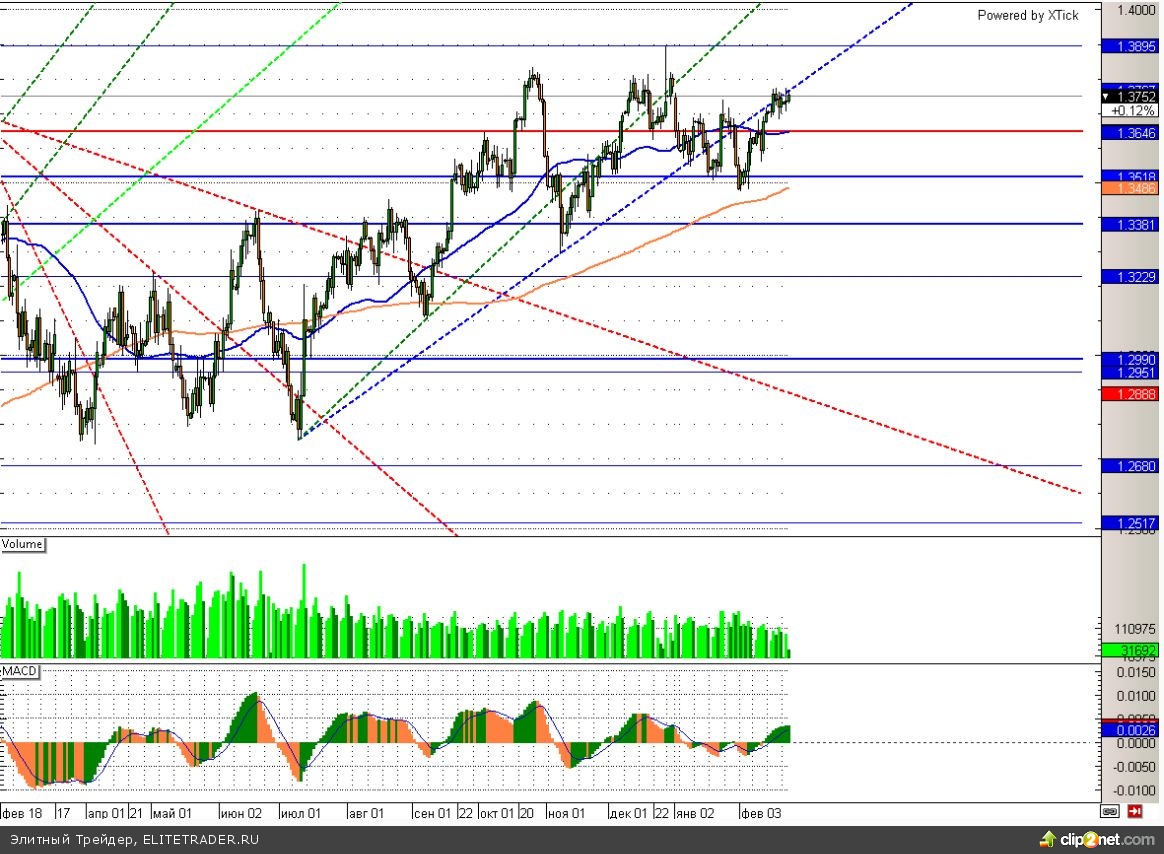Select the 1.3646 resistance level label

(x=1129, y=133)
